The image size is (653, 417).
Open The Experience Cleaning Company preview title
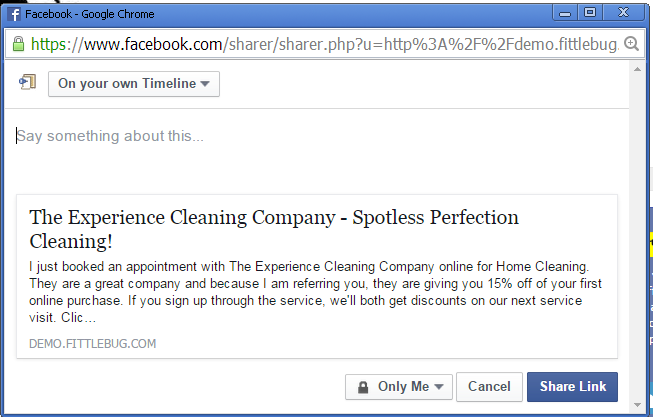pyautogui.click(x=274, y=229)
